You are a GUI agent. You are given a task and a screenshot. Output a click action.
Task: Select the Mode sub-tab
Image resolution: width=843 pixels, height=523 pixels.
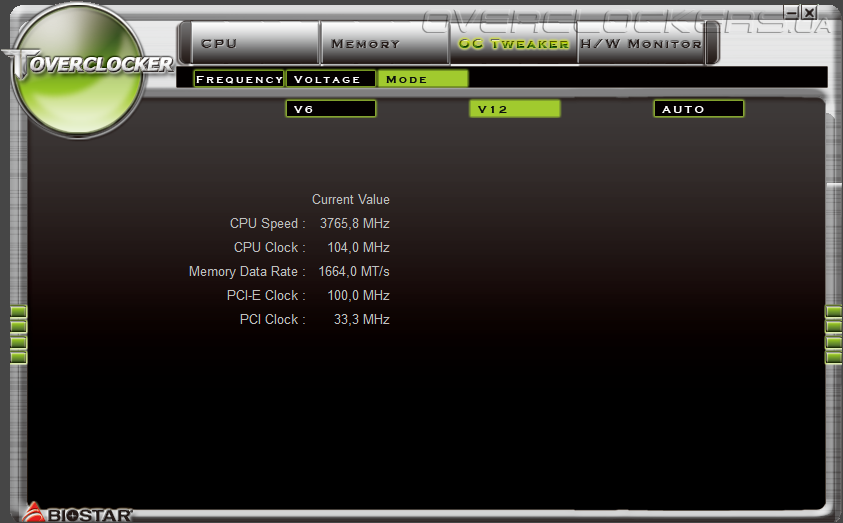[423, 79]
